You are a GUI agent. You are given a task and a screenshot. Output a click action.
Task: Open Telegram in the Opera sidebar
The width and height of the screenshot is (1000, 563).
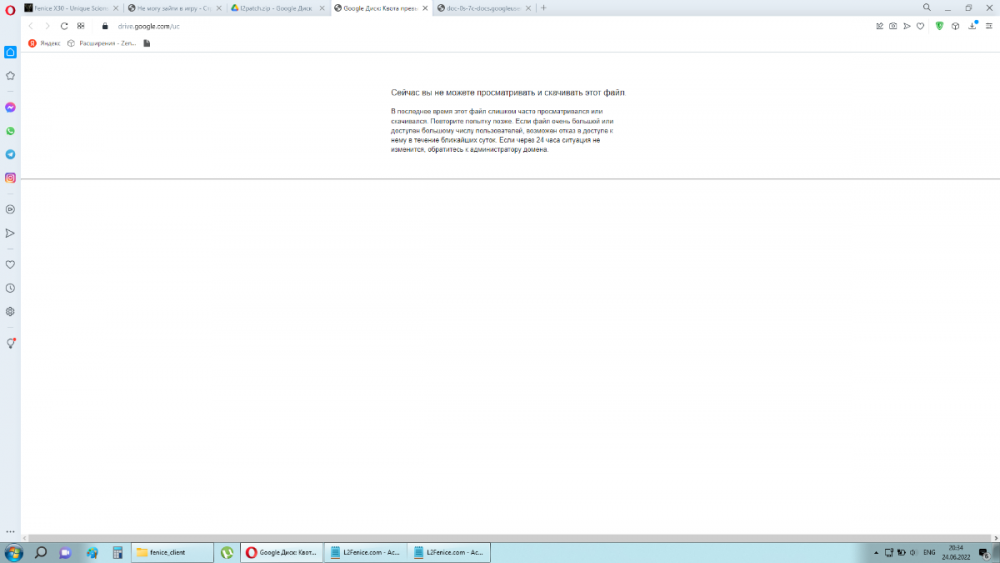point(10,155)
